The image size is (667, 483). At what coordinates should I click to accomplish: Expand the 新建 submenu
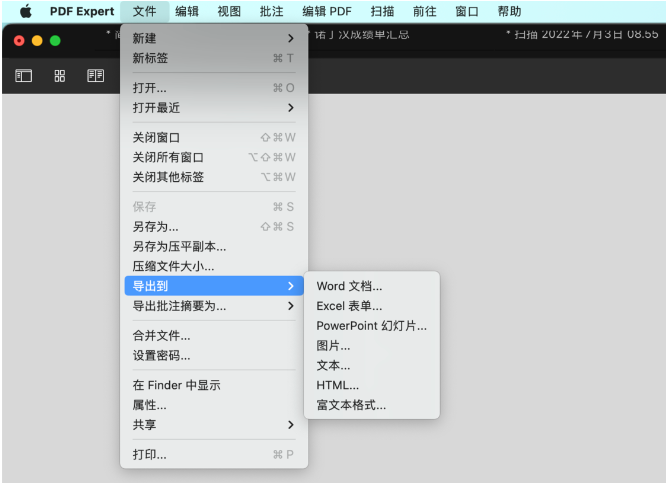(x=214, y=38)
